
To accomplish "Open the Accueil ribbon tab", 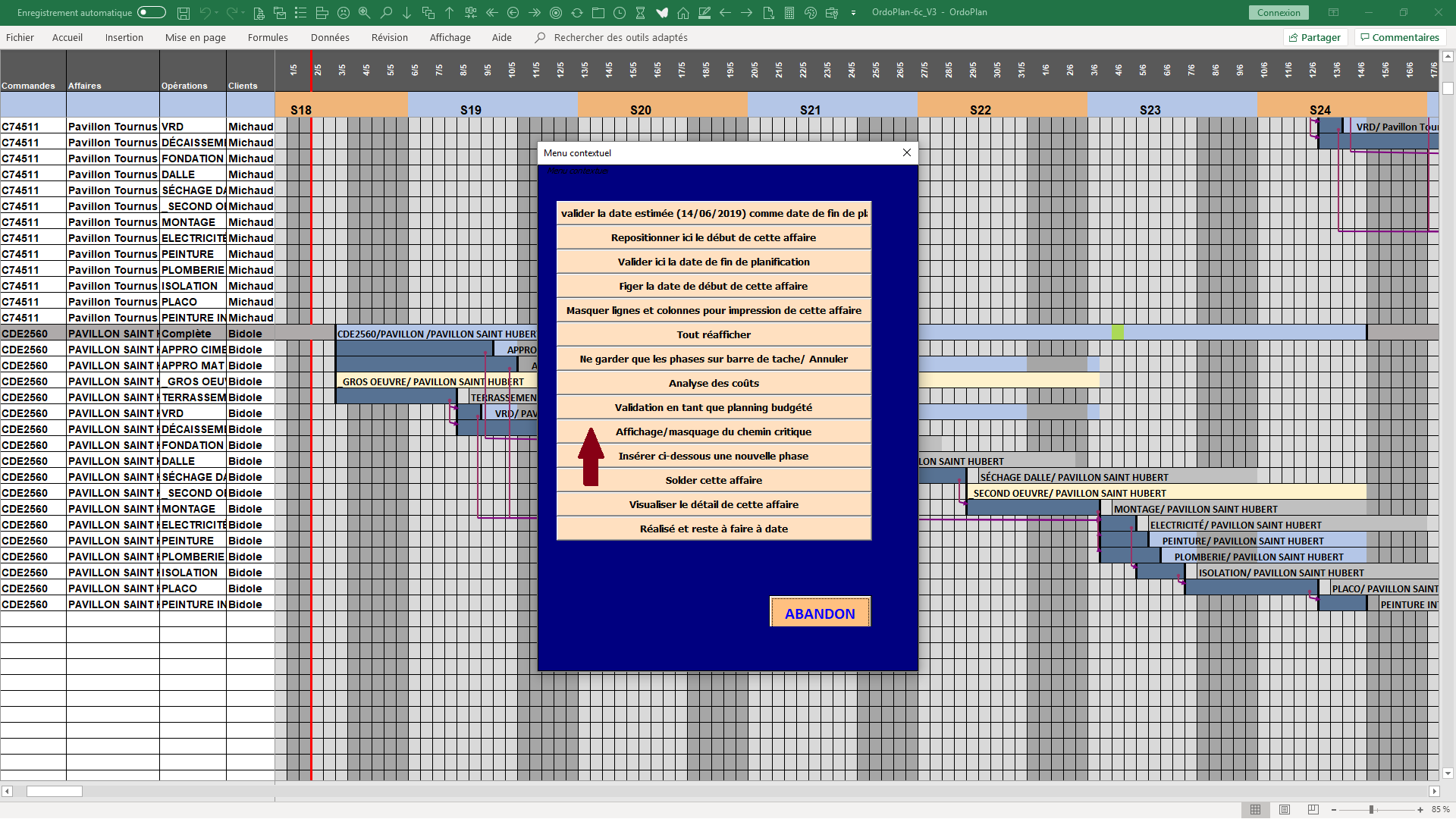I will pyautogui.click(x=67, y=37).
